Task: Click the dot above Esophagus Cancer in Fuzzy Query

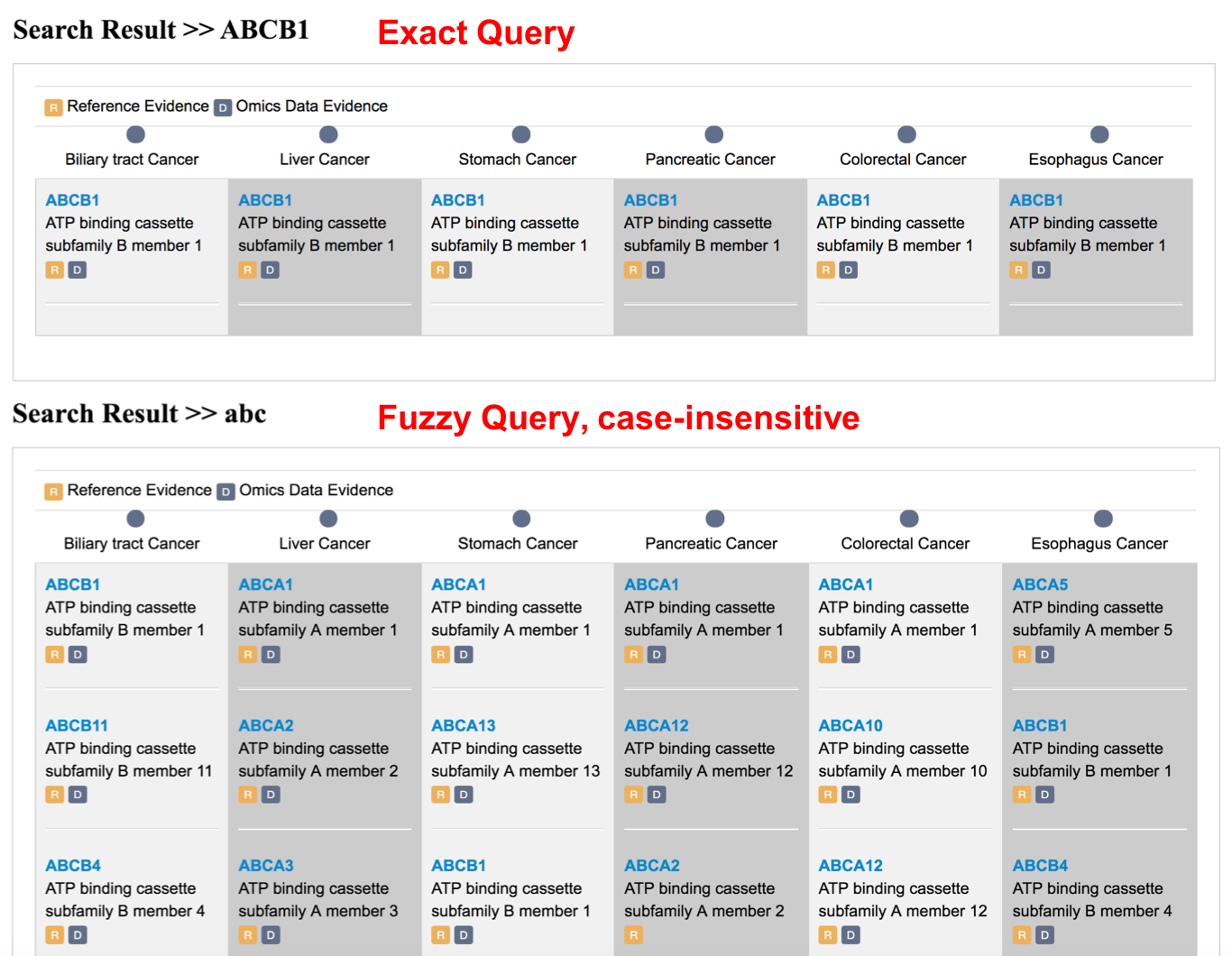Action: [x=1103, y=519]
